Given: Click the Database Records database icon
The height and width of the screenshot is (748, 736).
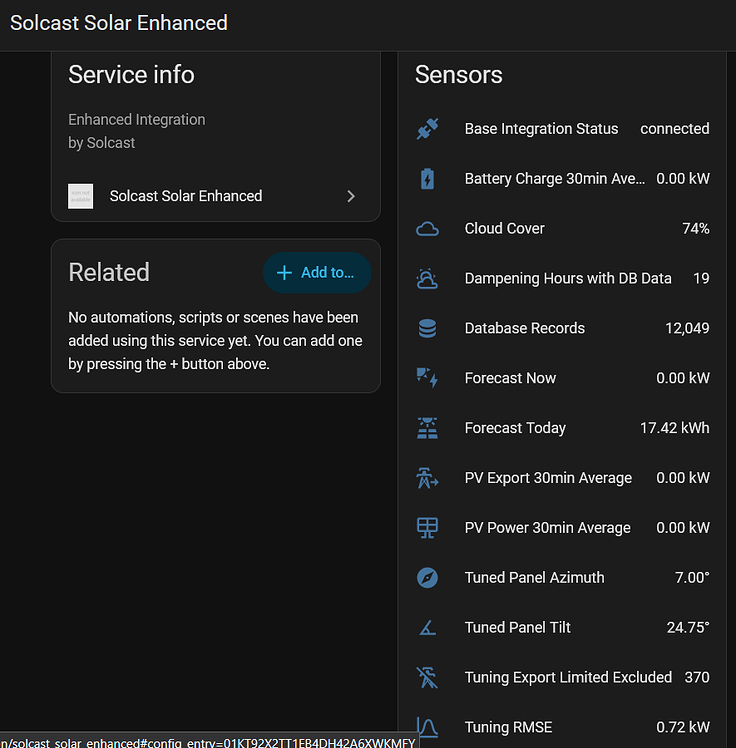Looking at the screenshot, I should (427, 329).
